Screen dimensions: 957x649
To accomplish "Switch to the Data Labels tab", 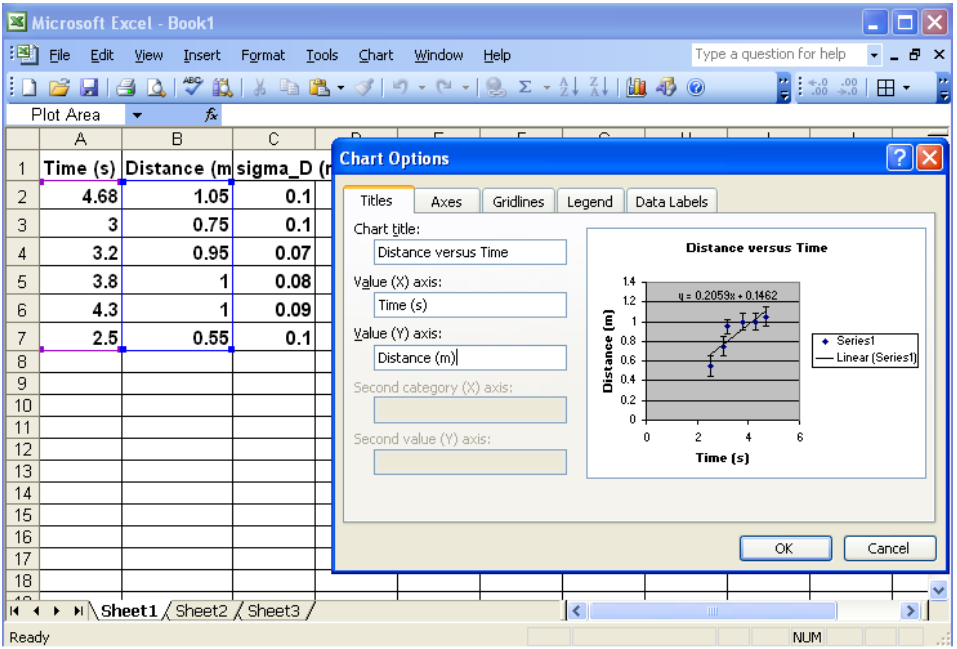I will pyautogui.click(x=671, y=200).
